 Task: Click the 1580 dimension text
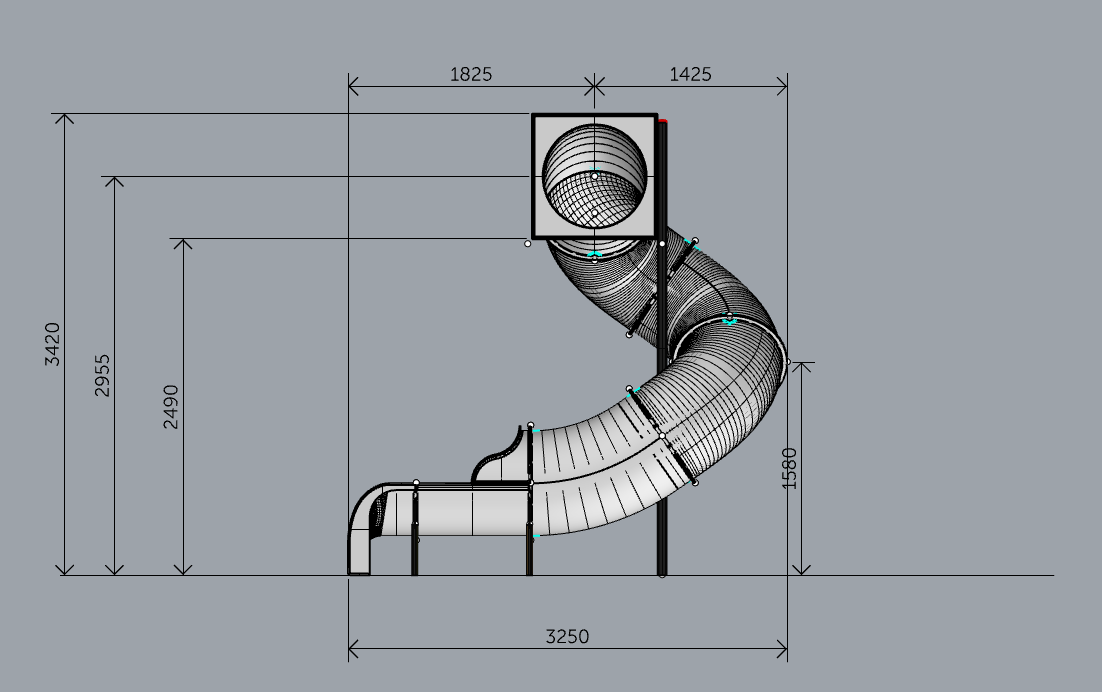pyautogui.click(x=789, y=468)
